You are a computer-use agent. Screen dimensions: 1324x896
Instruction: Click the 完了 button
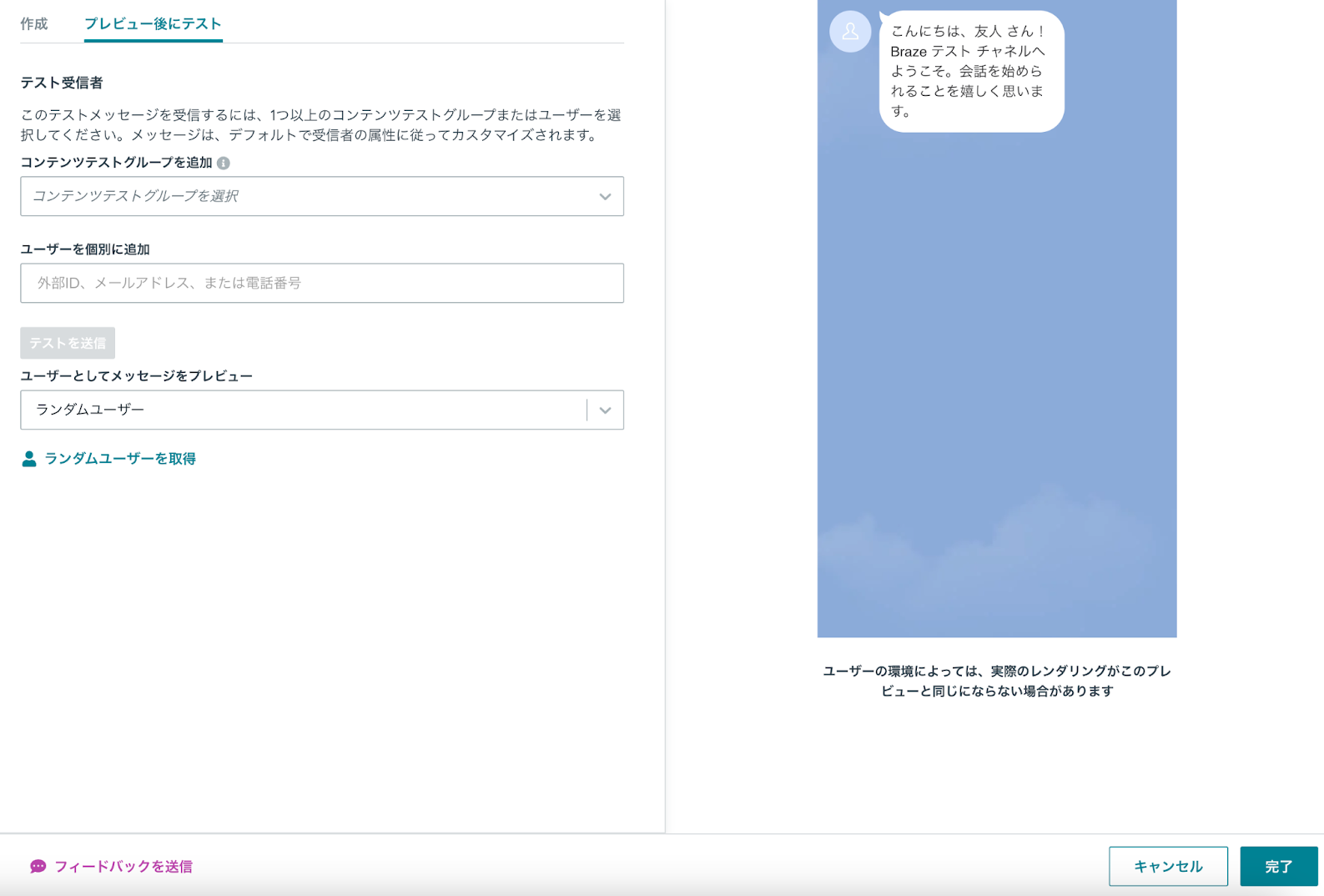1279,866
